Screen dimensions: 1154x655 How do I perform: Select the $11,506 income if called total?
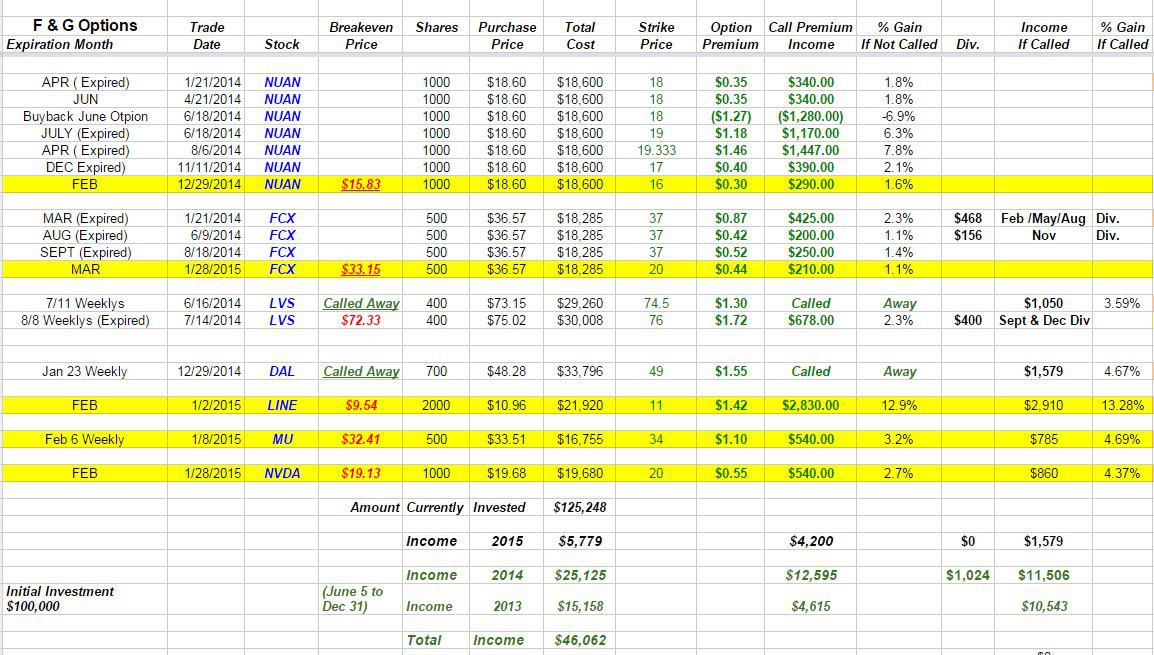click(1044, 575)
